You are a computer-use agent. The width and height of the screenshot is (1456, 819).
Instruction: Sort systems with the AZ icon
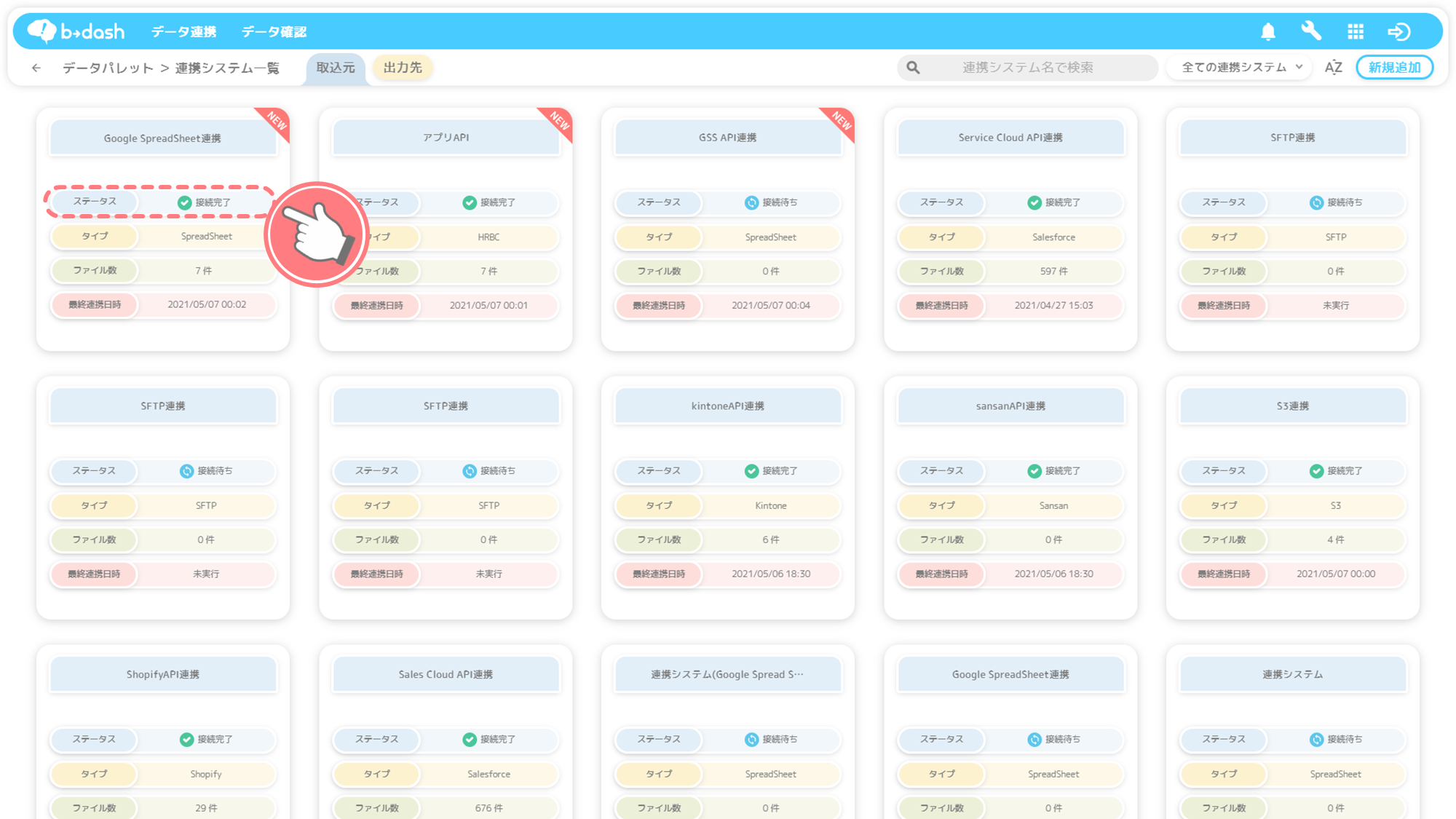(1333, 68)
